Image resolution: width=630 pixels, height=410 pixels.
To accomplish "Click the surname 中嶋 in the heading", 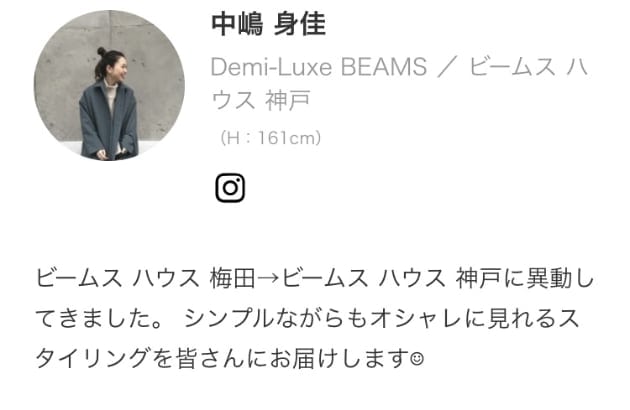I will point(237,24).
